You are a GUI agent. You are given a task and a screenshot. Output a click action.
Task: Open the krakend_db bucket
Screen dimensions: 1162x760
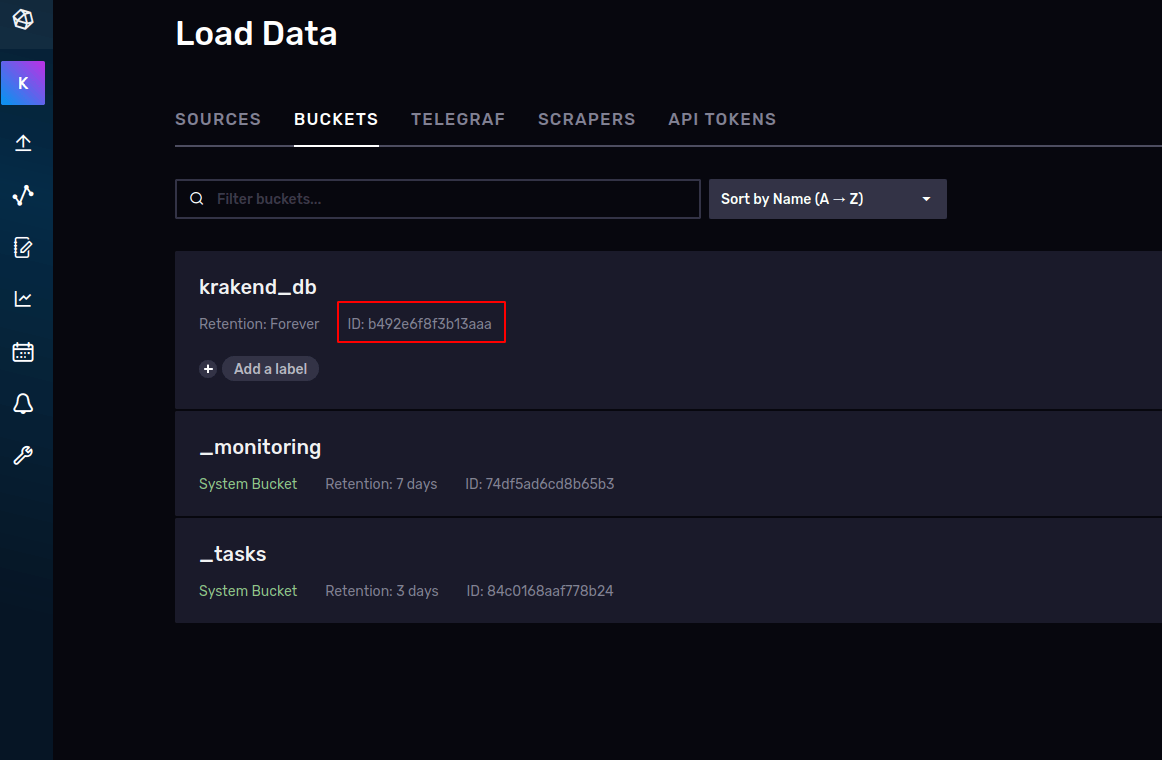[x=258, y=287]
